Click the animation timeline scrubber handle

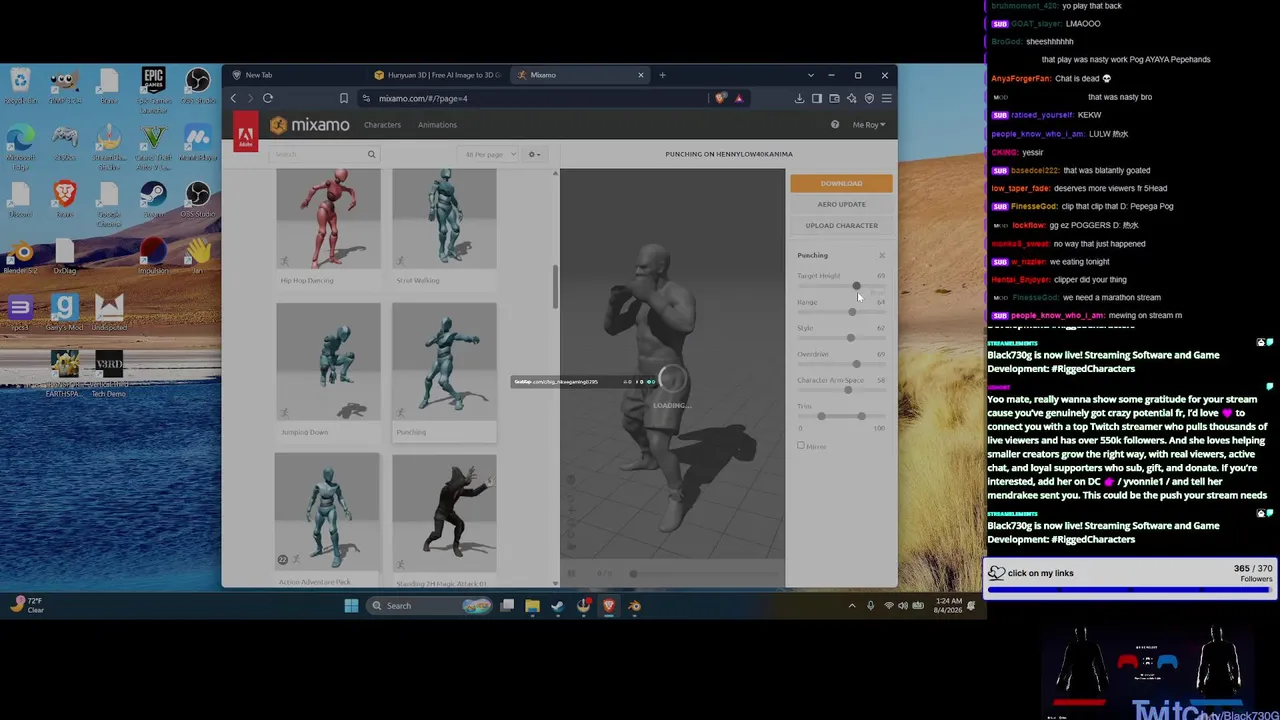[x=633, y=573]
